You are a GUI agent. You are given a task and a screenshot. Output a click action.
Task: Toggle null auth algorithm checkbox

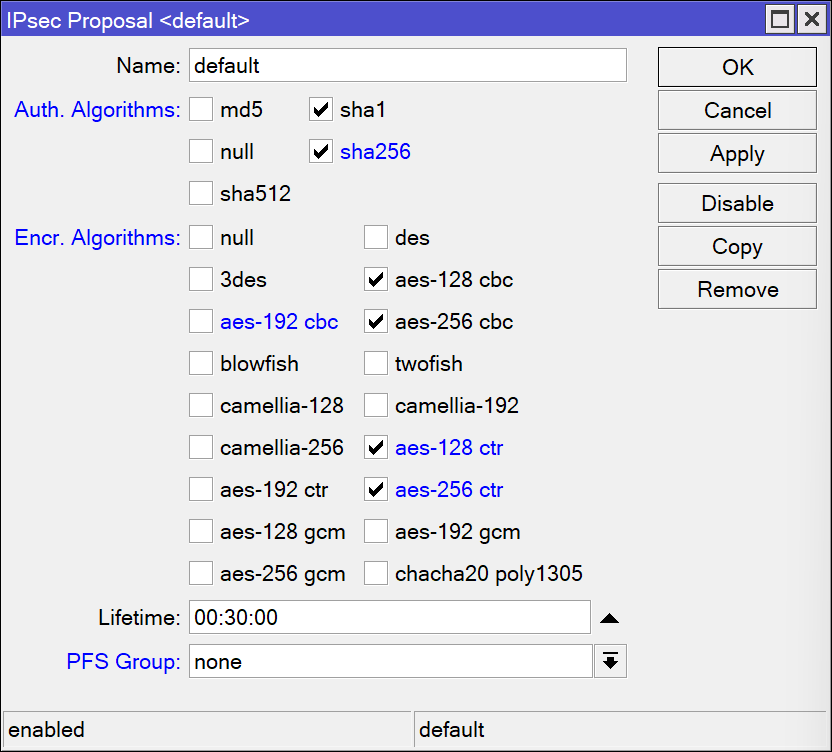pos(201,151)
